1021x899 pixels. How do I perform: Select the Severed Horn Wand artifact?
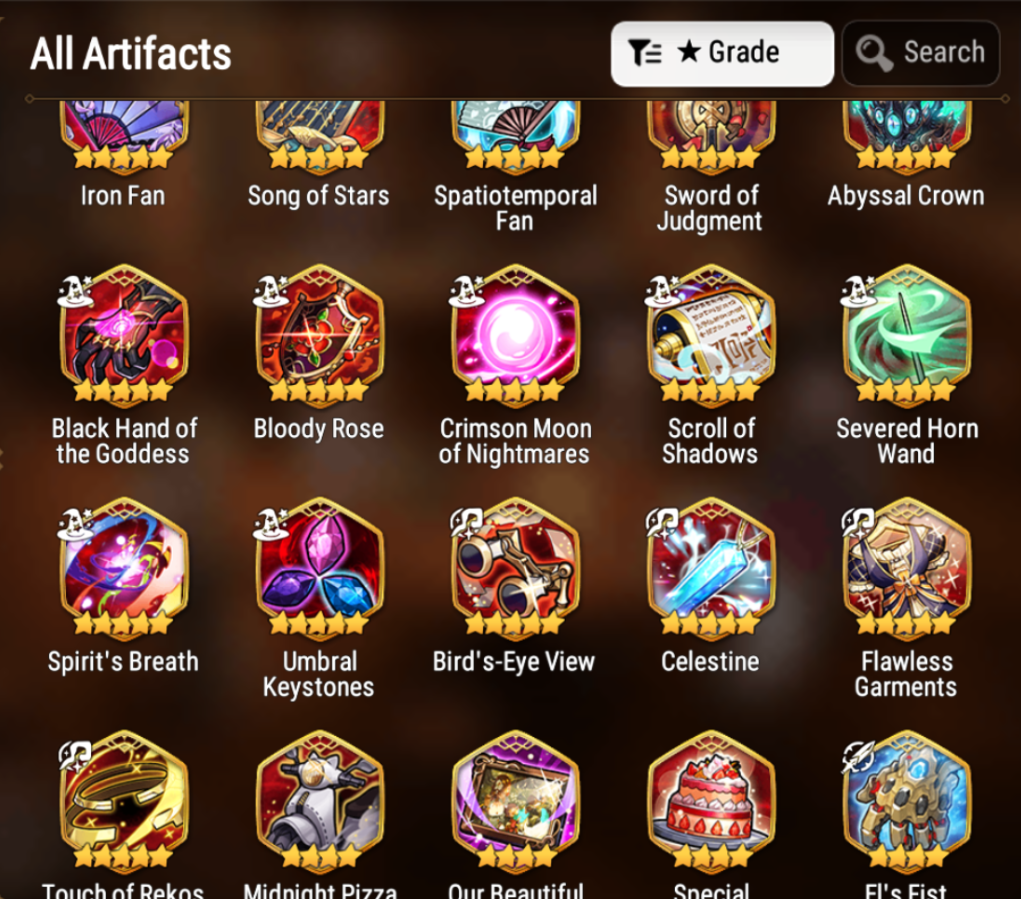pos(906,335)
